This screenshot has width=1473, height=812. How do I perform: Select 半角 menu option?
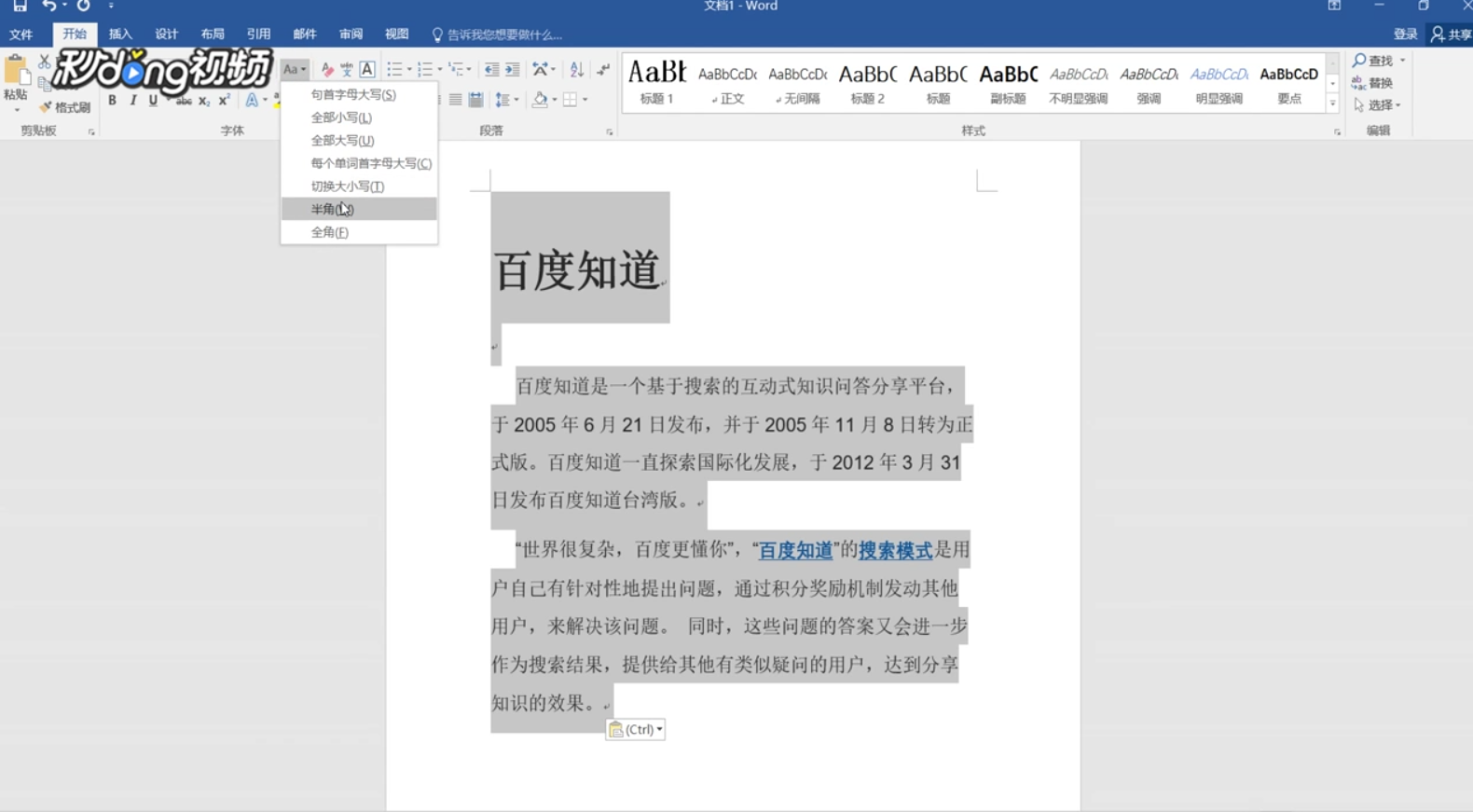coord(359,209)
